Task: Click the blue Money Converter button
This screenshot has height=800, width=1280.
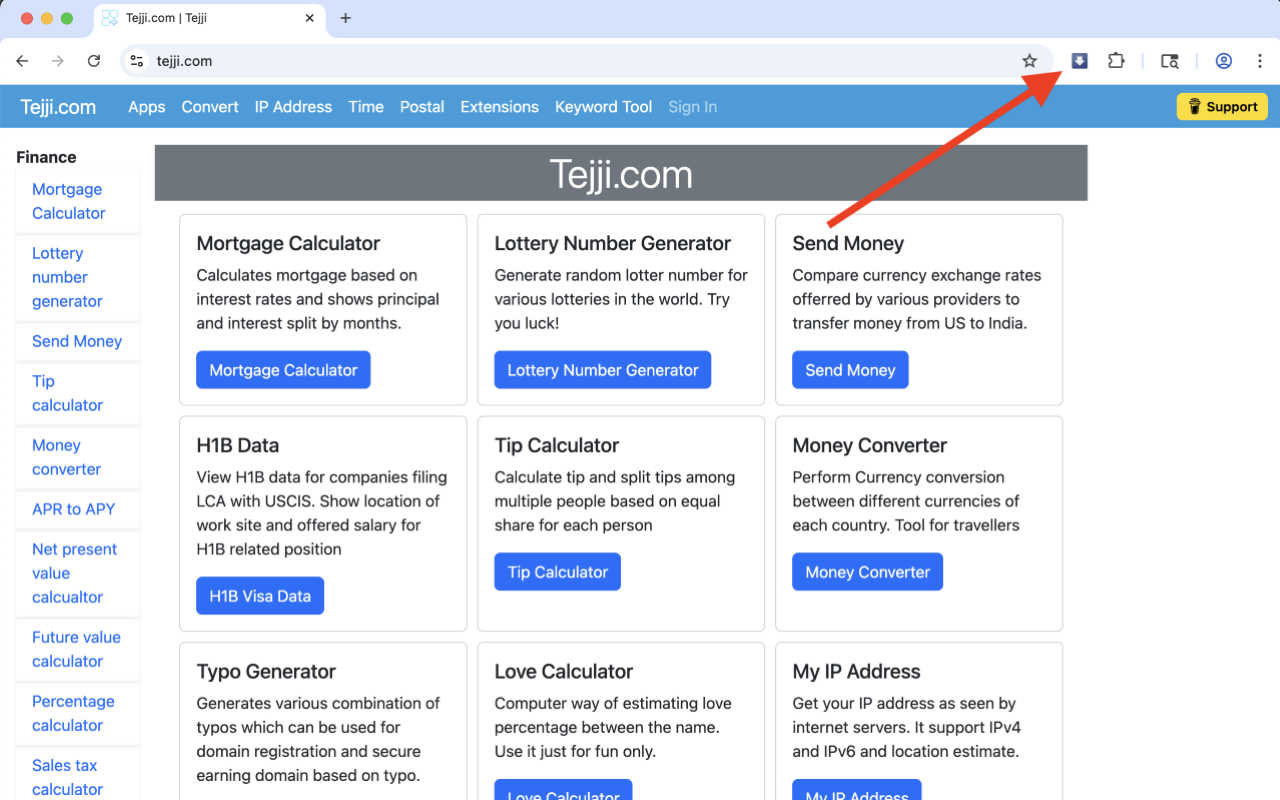Action: coord(868,572)
